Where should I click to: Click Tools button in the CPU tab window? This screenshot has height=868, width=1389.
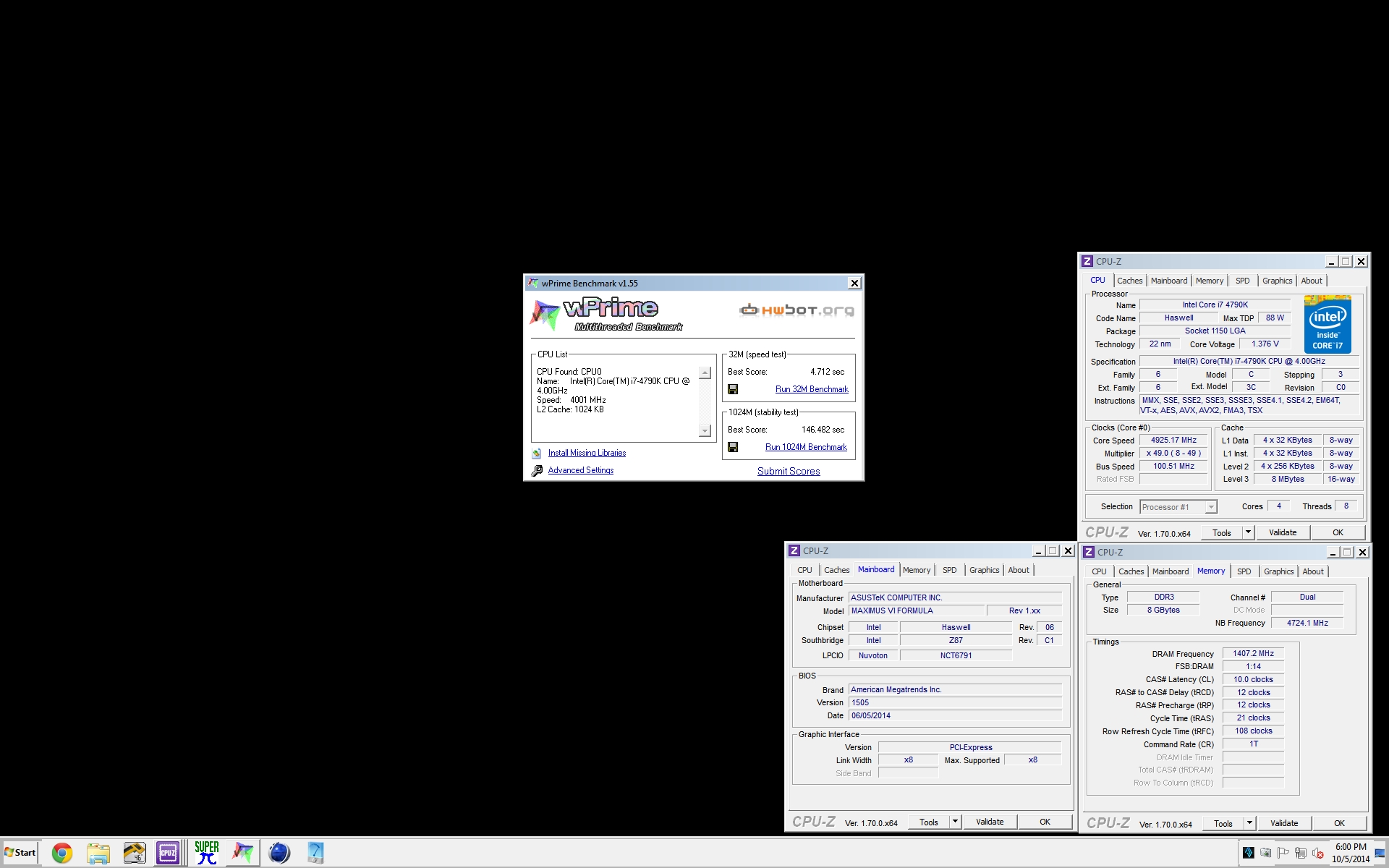coord(1222,532)
